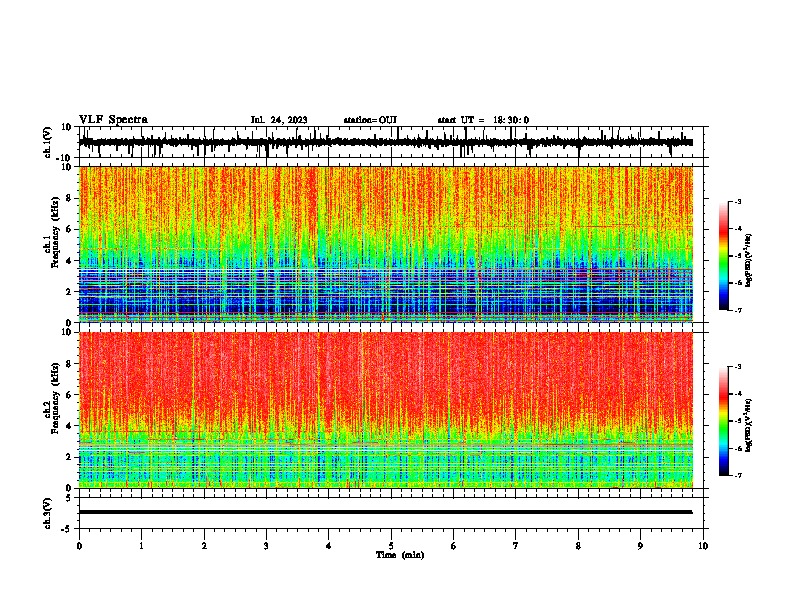Click the "5" tick on ch.3(V) axis
The width and height of the screenshot is (792, 612).
69,498
